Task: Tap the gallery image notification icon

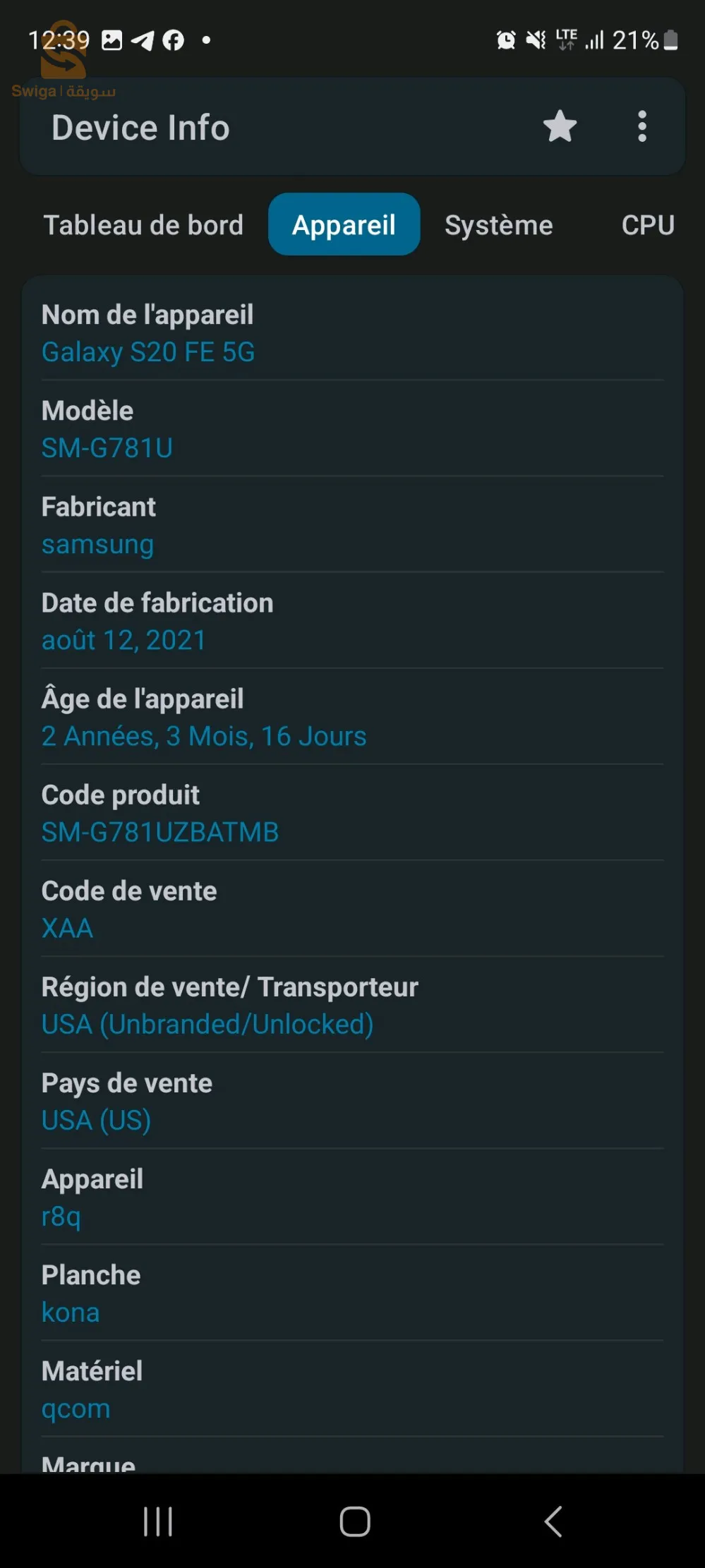Action: coord(112,40)
